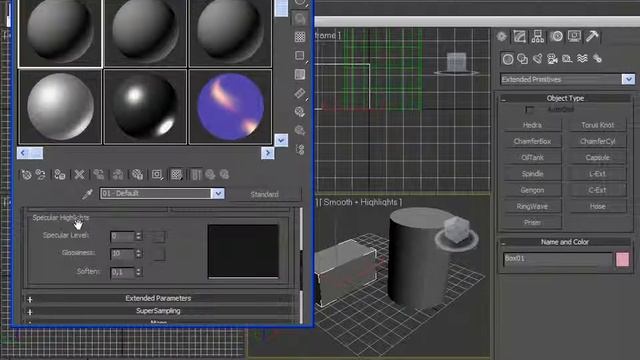Click sample slots scroll-left arrow
The height and width of the screenshot is (360, 640).
23,153
